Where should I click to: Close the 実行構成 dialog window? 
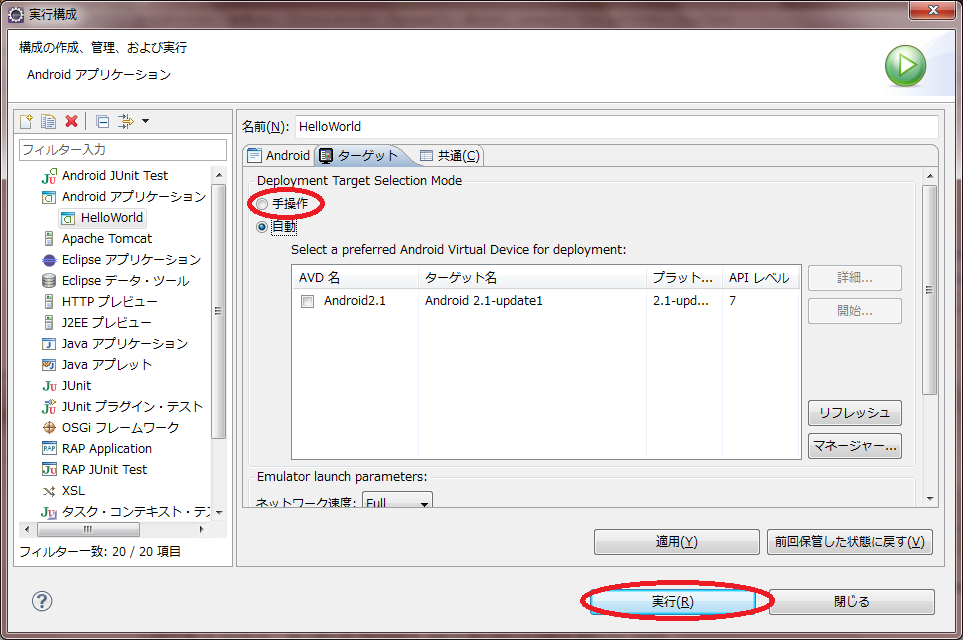[933, 10]
